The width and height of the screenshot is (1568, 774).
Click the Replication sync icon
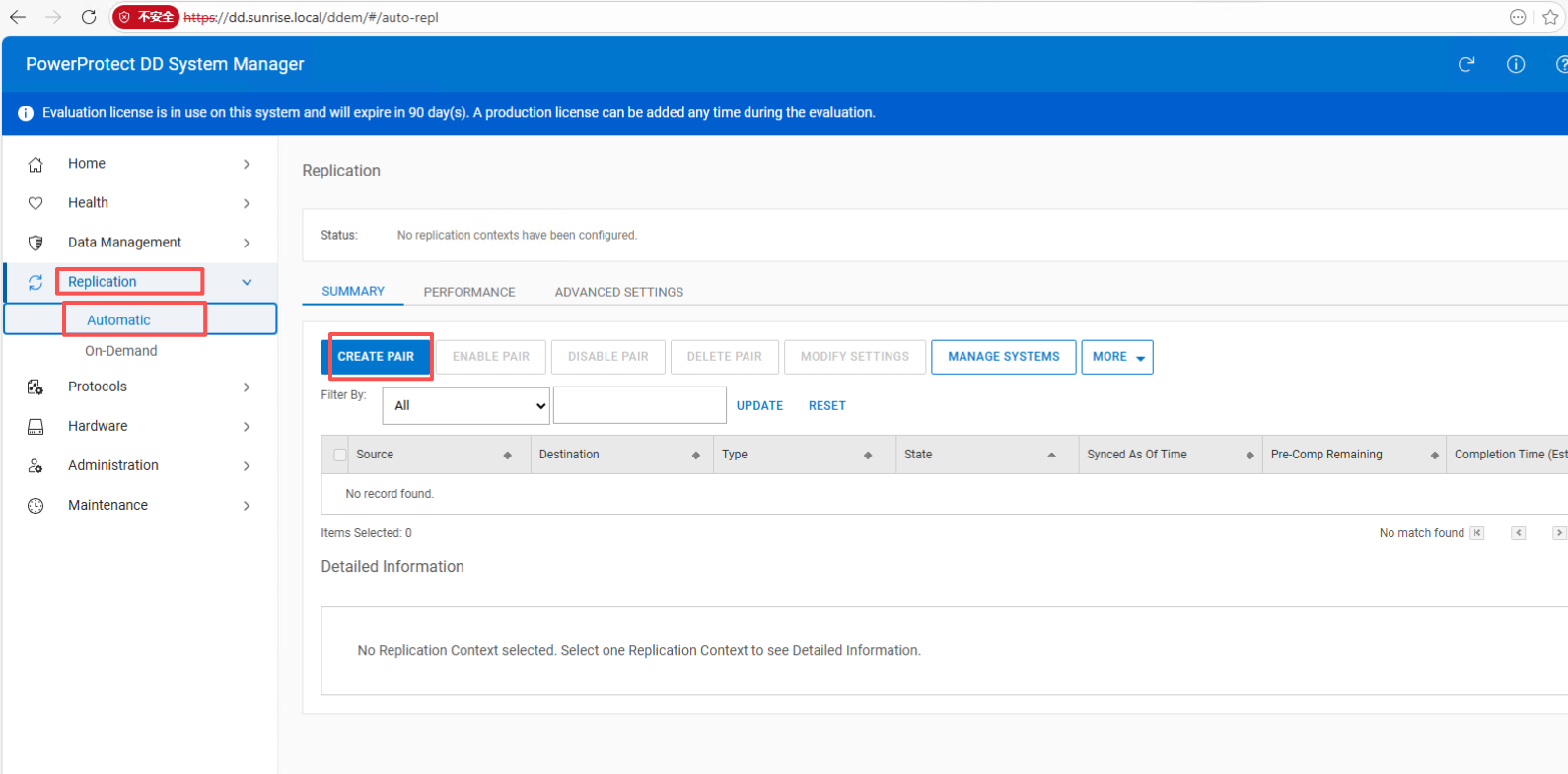(x=36, y=282)
